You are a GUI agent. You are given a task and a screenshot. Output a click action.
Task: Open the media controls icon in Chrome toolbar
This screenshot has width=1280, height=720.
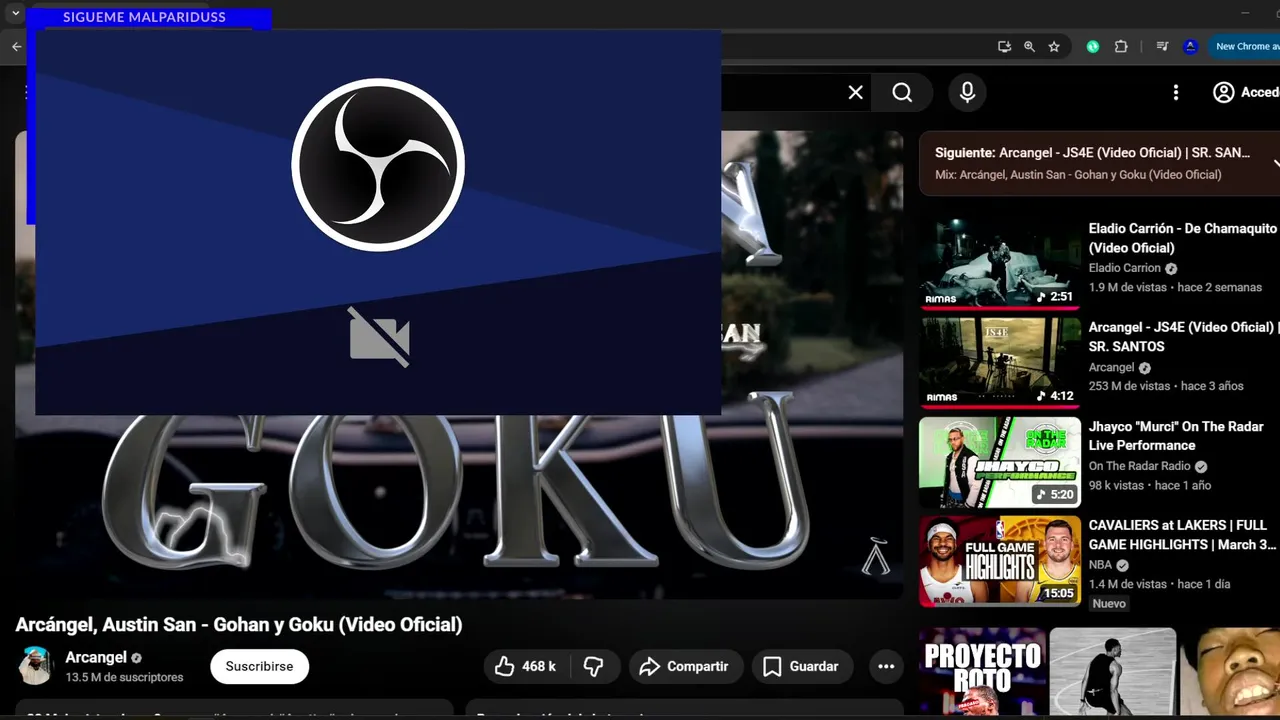1162,46
